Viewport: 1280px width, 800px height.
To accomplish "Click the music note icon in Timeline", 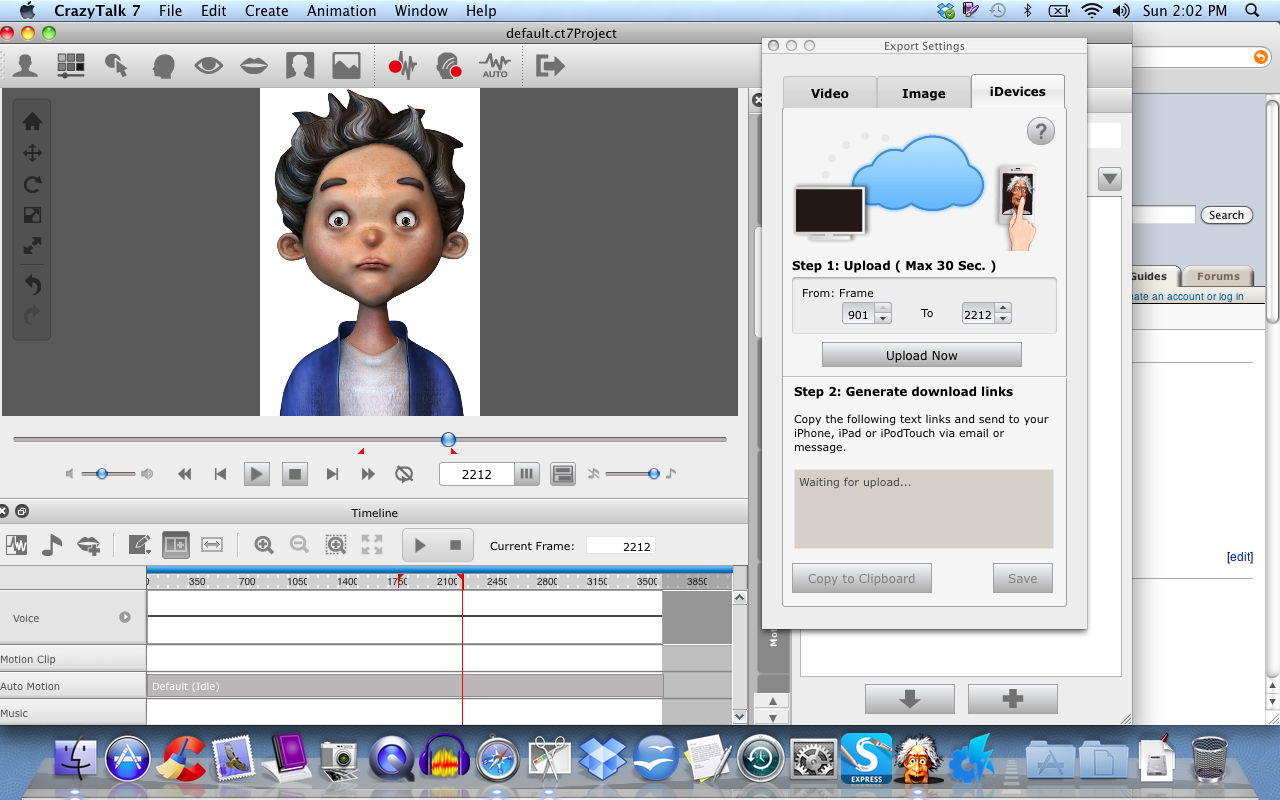I will pos(52,545).
